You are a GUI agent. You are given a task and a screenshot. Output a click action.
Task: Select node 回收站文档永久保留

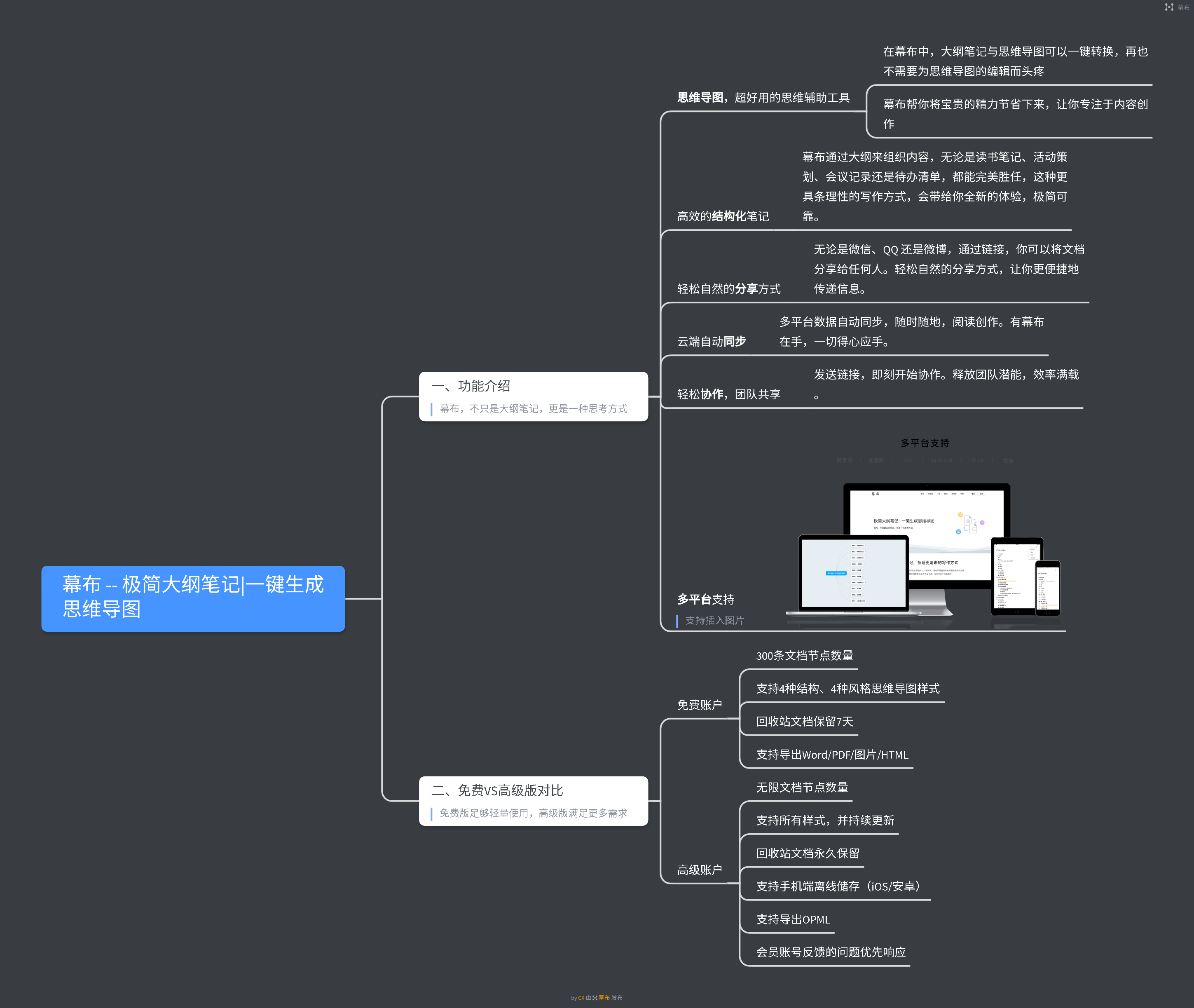tap(808, 853)
